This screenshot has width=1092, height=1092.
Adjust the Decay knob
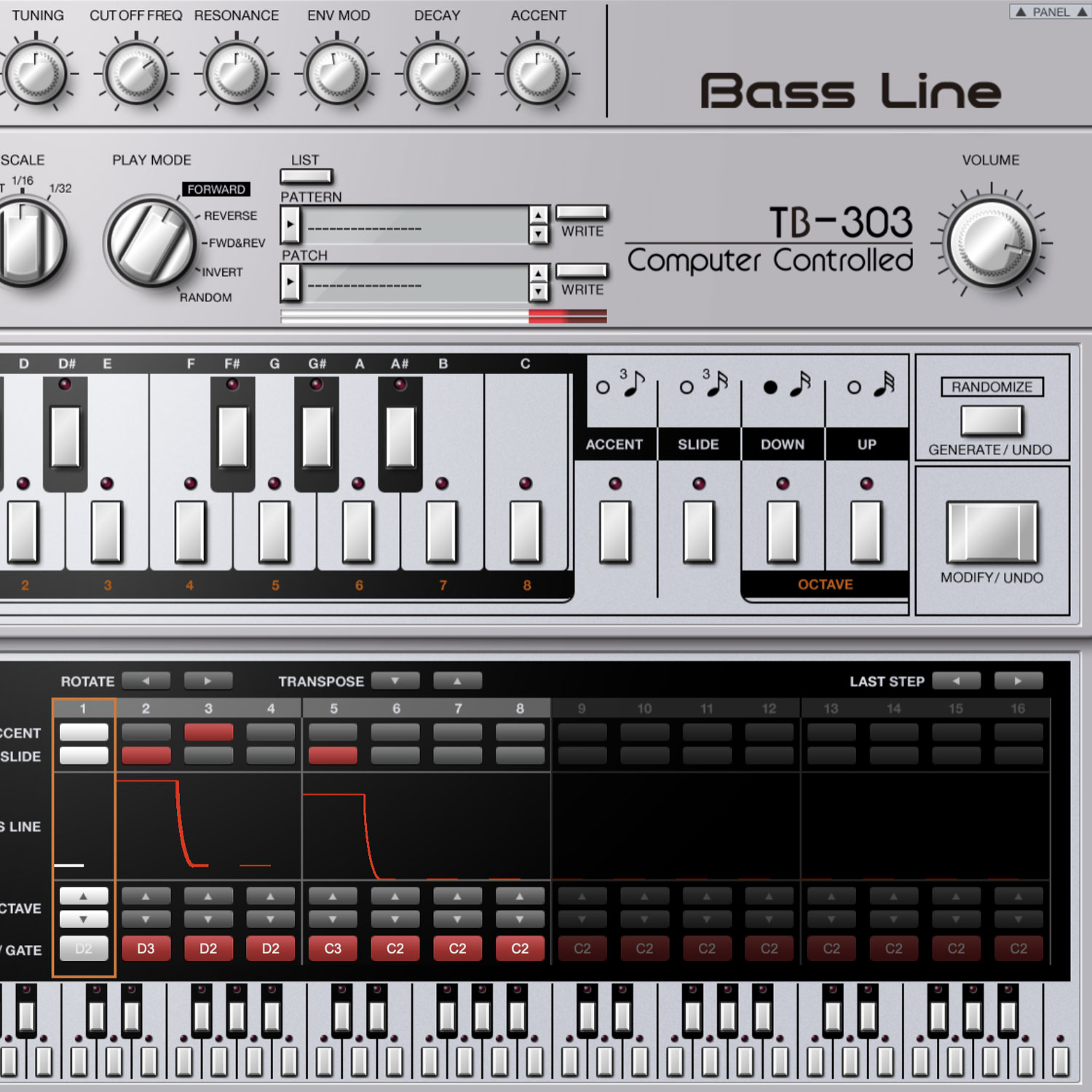437,73
